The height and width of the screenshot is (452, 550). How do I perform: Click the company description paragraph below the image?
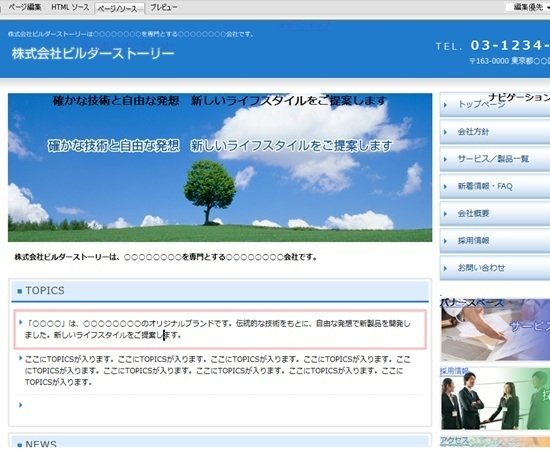[x=166, y=257]
